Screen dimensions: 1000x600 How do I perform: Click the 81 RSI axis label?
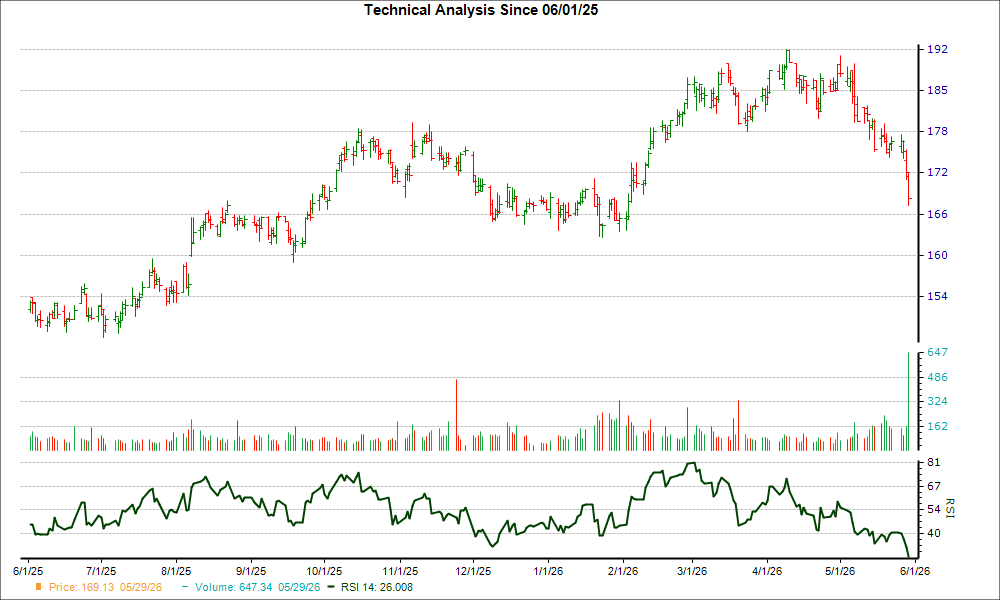coord(934,462)
